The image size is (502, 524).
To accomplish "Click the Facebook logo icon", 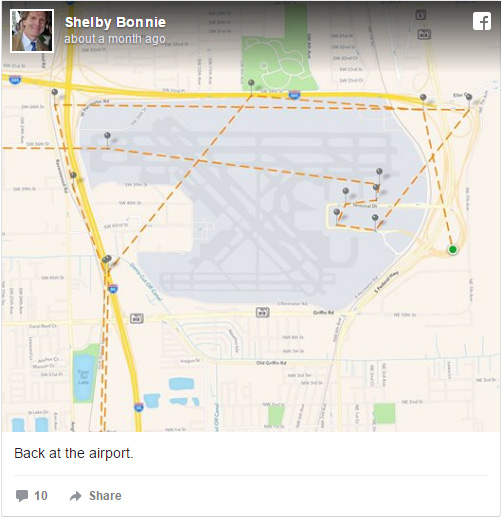I will click(x=482, y=21).
